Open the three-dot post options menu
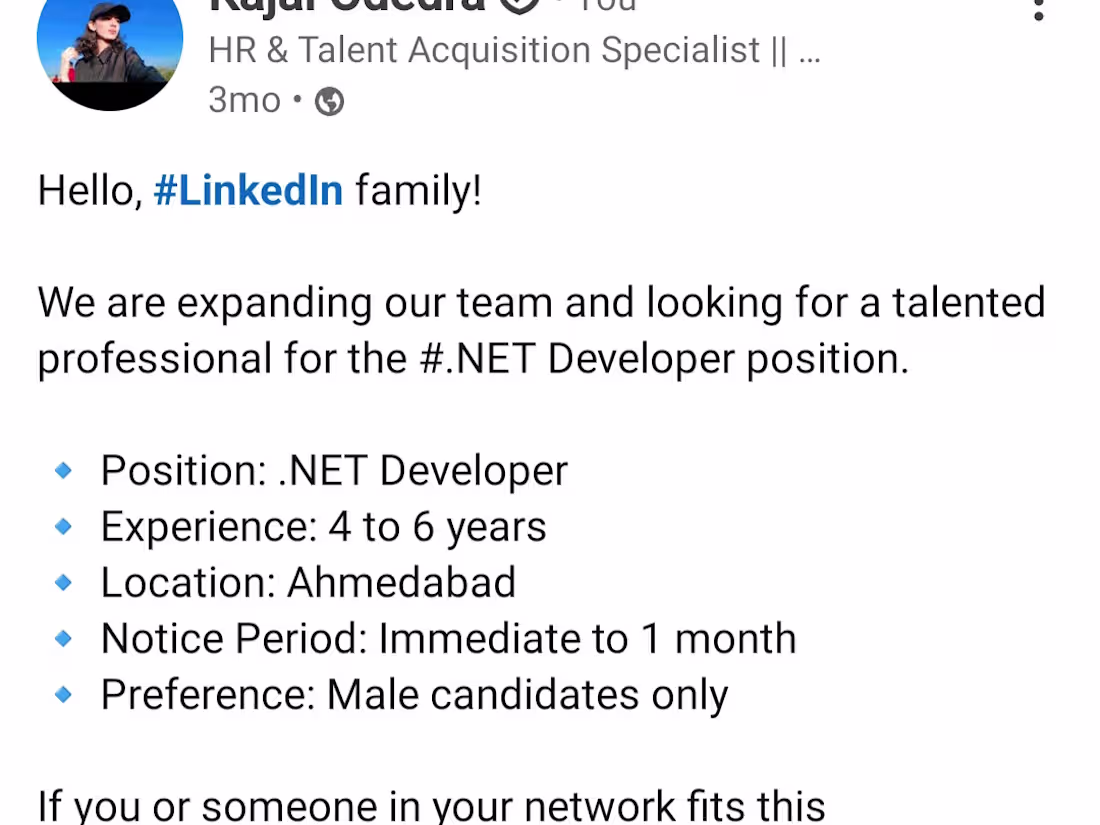1100x825 pixels. (x=1039, y=8)
